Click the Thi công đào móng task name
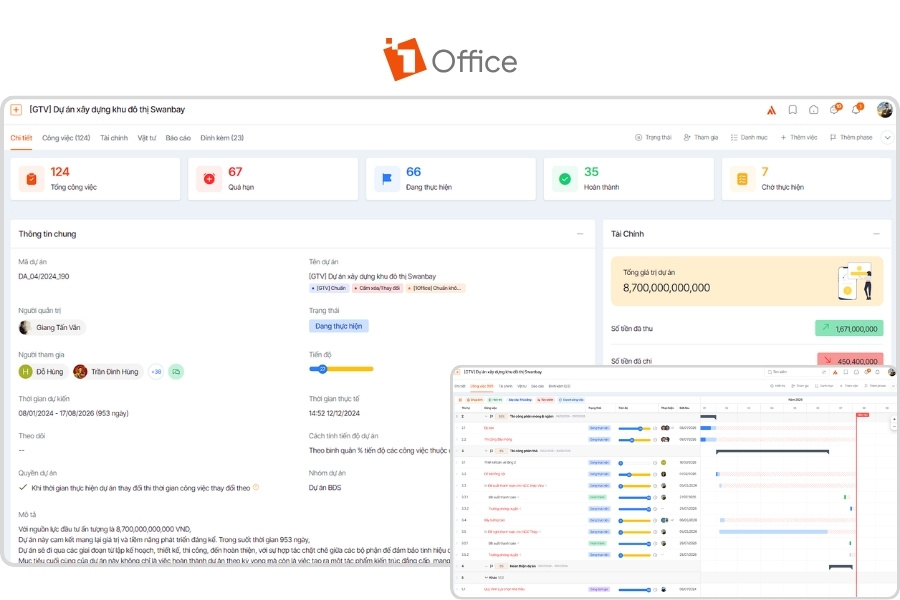The image size is (900, 600). click(498, 440)
